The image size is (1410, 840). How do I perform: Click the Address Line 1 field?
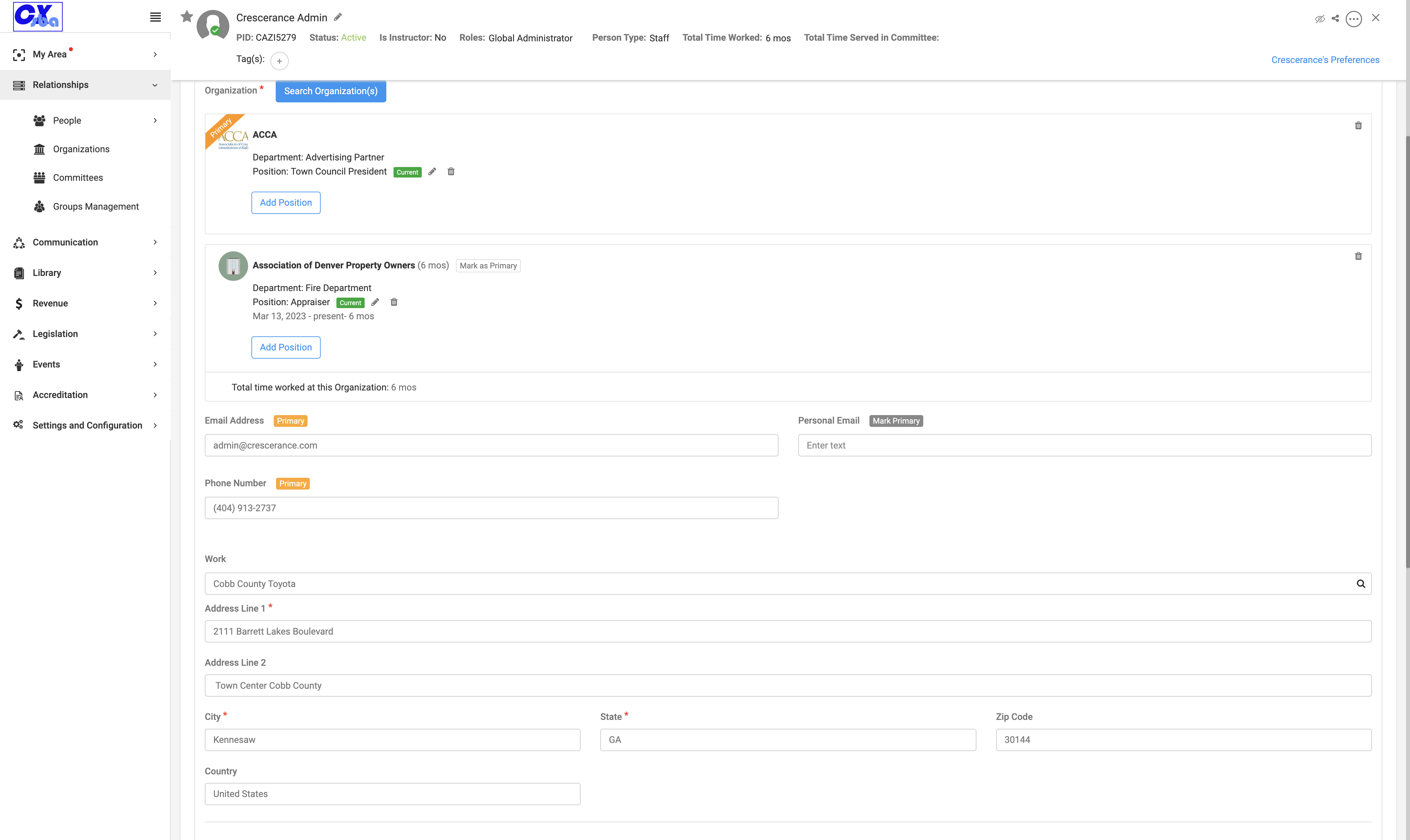(x=788, y=632)
